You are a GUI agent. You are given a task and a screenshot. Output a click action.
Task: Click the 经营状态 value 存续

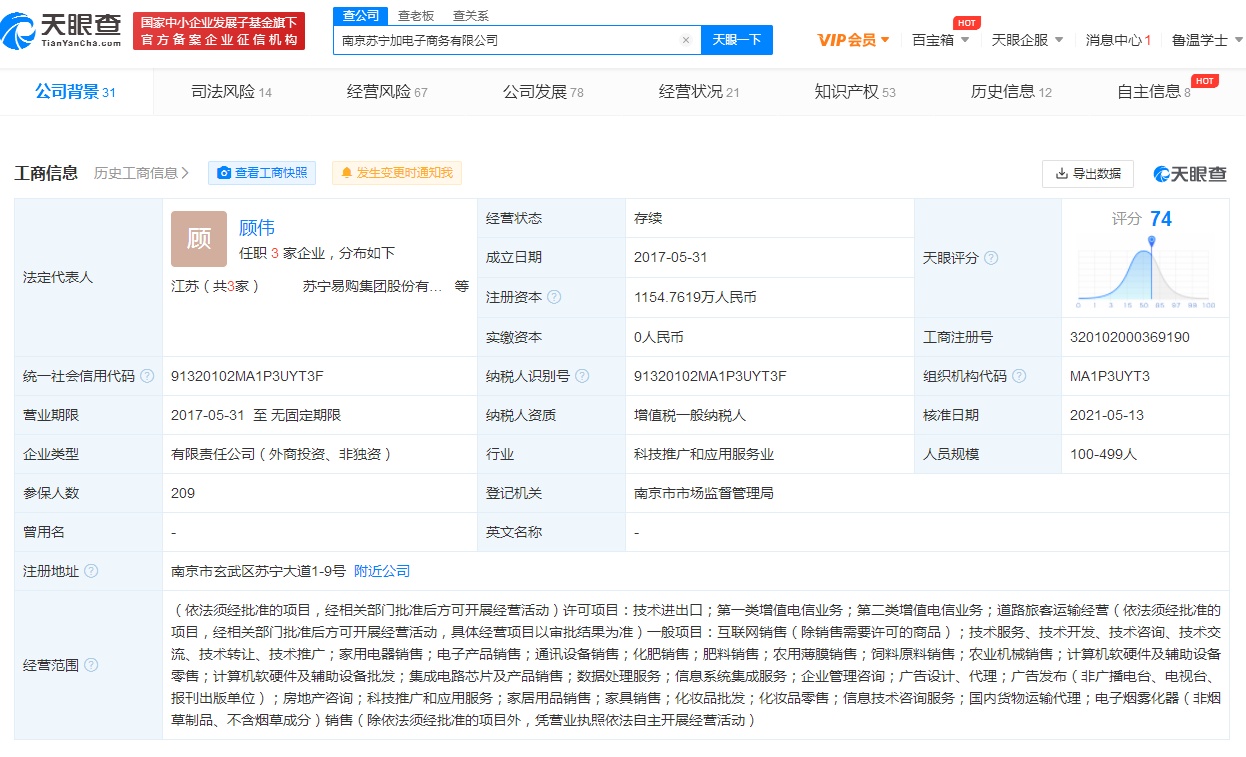click(648, 218)
